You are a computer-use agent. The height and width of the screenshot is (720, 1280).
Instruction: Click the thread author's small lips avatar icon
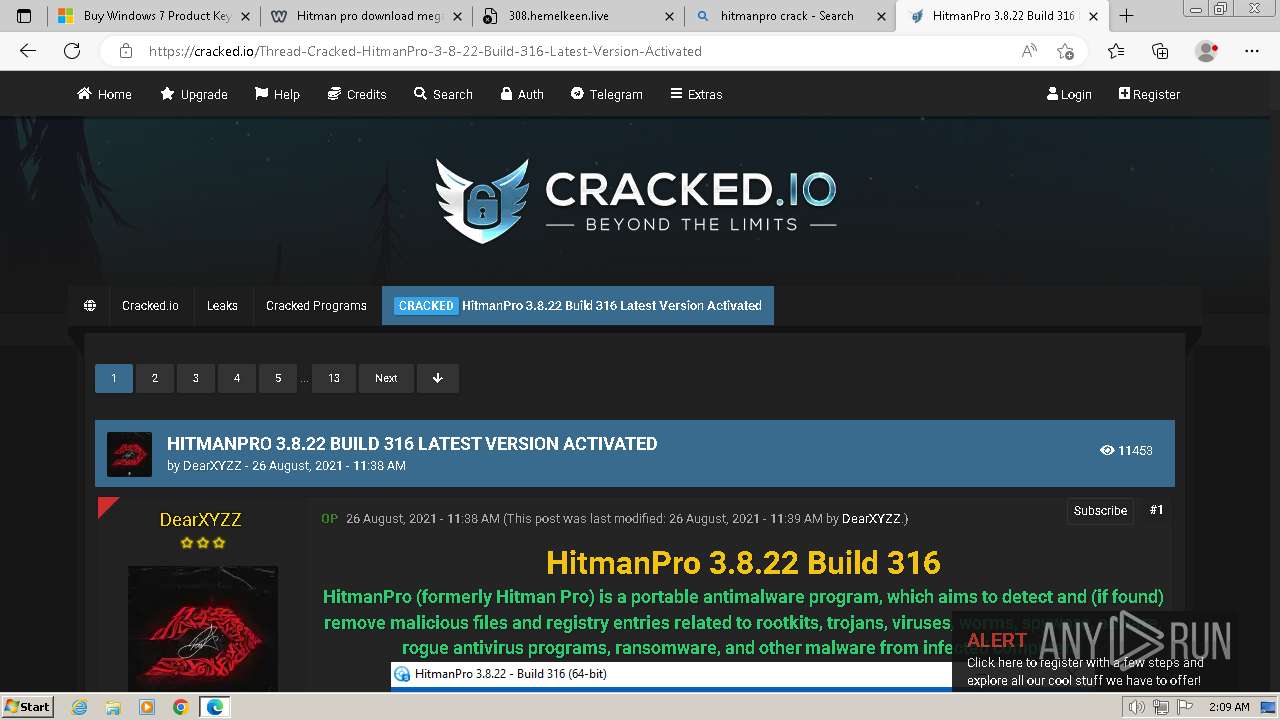point(130,455)
